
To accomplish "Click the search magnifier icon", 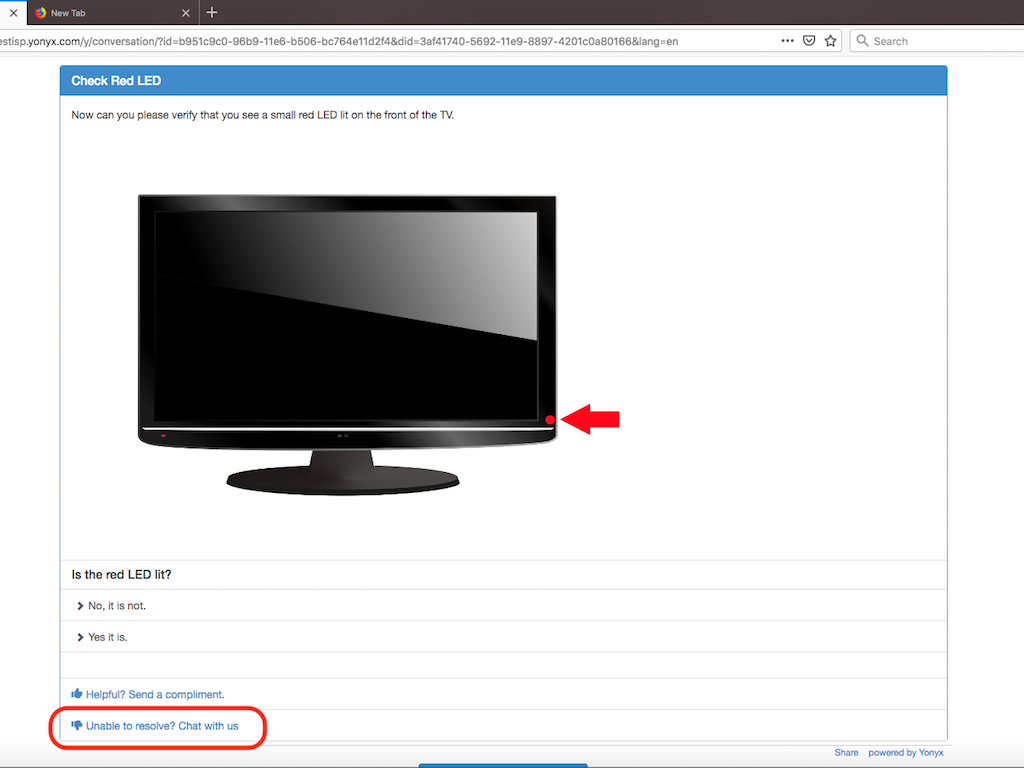I will point(862,40).
